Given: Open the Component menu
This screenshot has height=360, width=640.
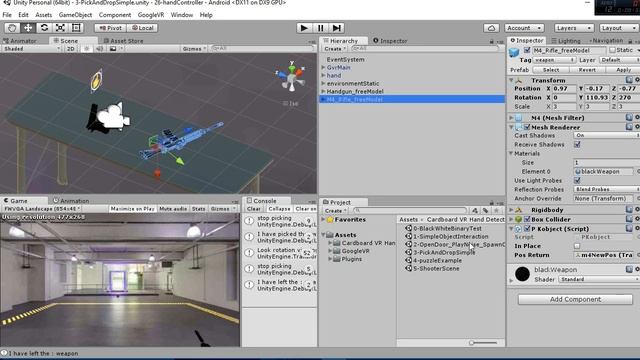Looking at the screenshot, I should click(115, 15).
